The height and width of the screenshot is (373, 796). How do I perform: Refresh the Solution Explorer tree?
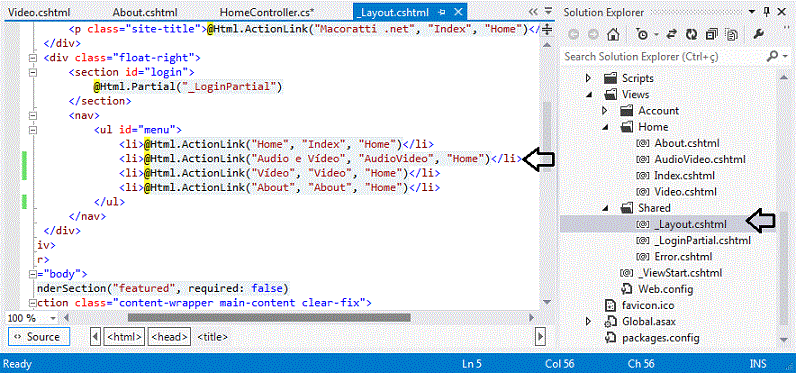691,34
